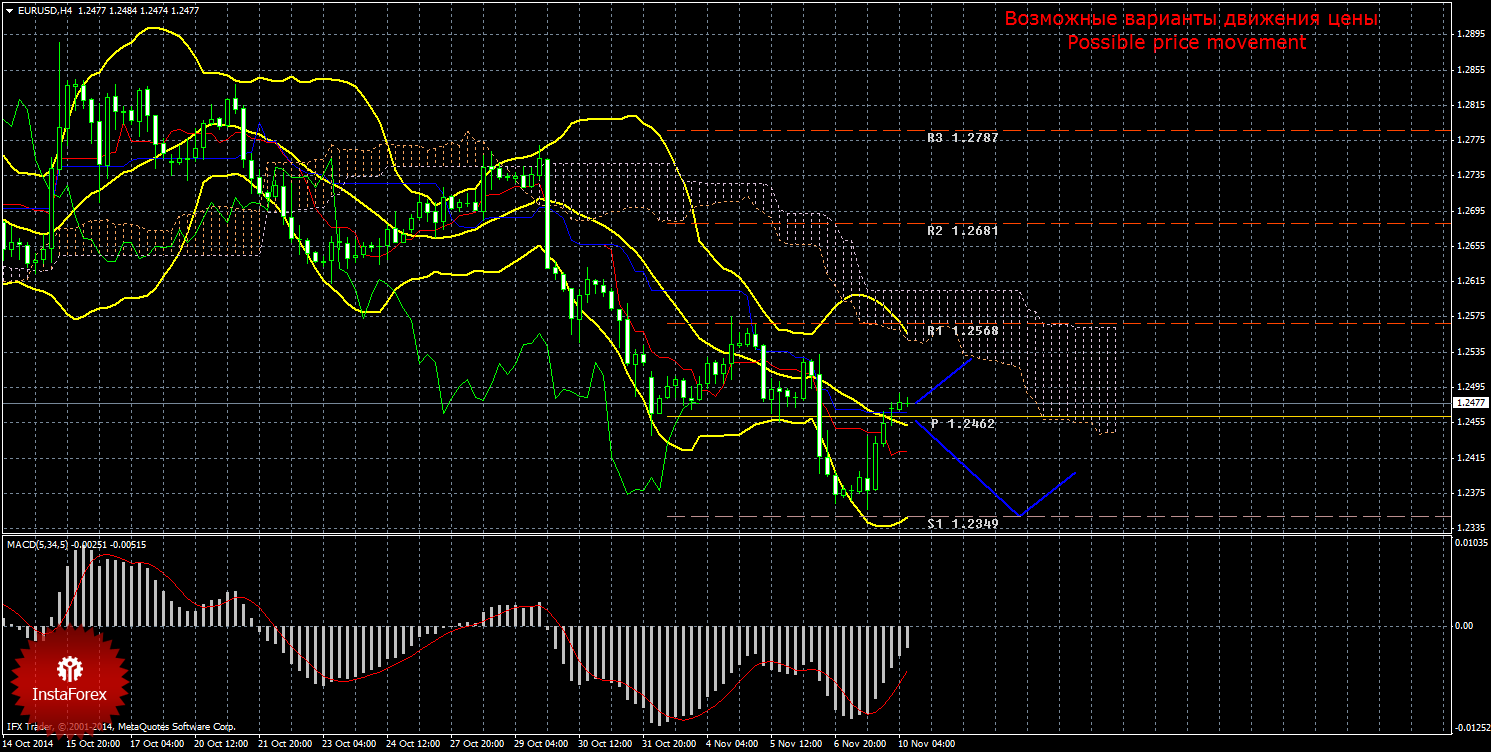
Task: Select the P 1.2462 pivot label
Action: pos(962,424)
